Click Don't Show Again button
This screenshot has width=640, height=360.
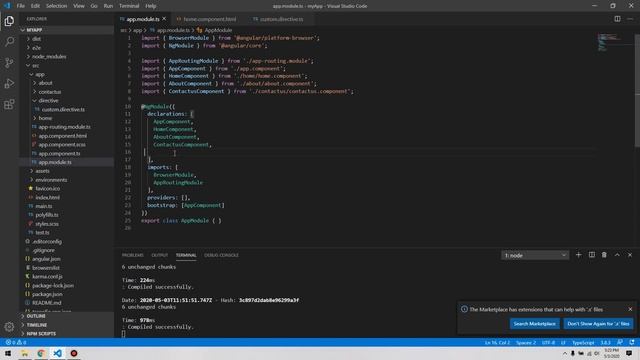598,324
